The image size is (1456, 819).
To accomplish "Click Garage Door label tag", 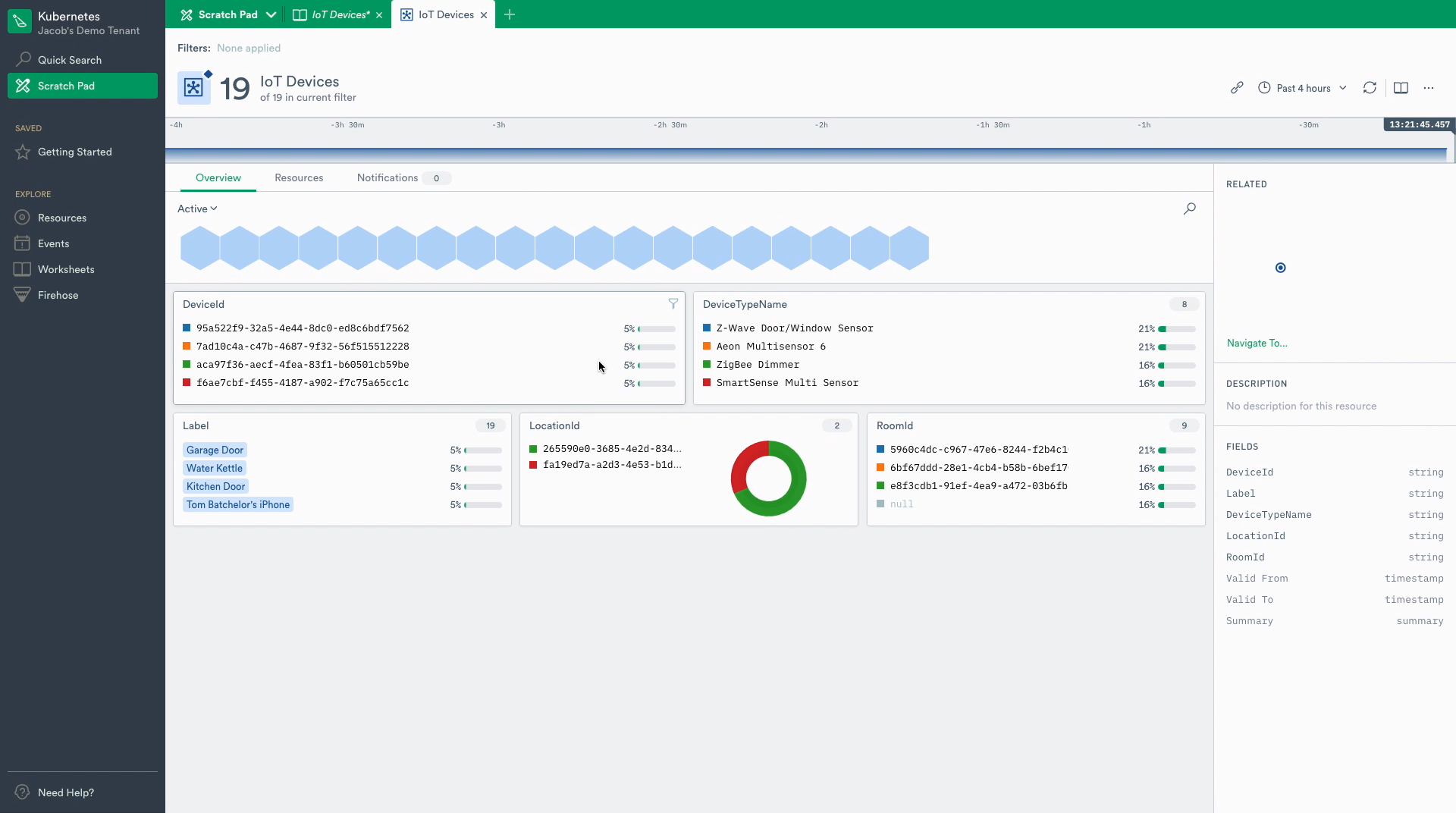I will coord(215,450).
